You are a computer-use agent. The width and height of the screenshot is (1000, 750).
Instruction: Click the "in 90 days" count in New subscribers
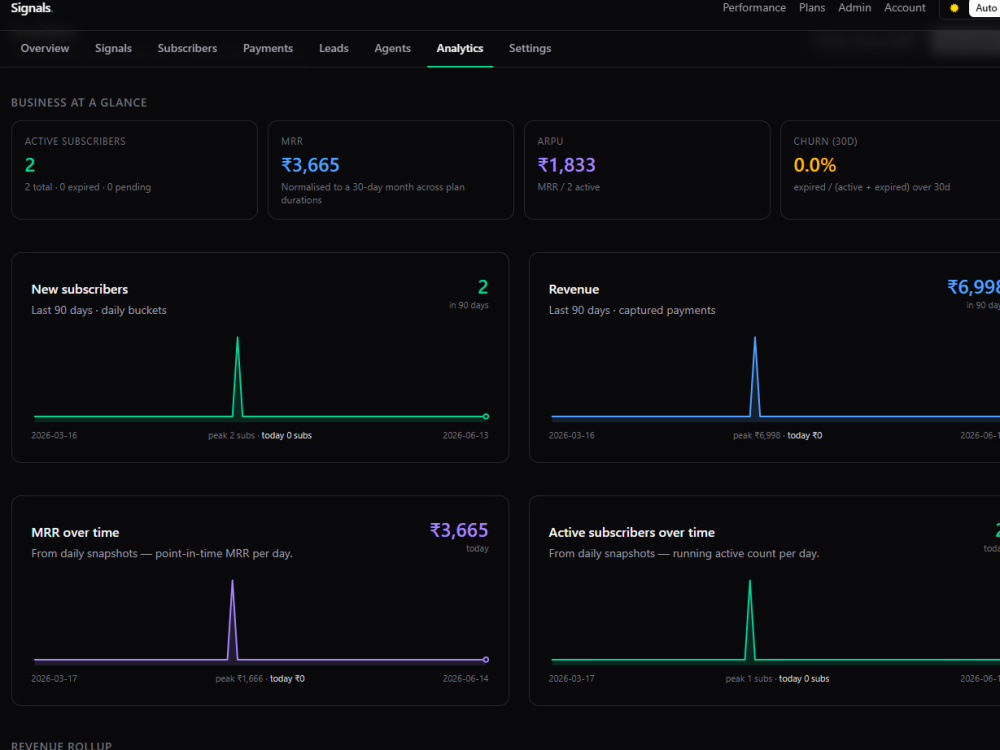tap(469, 305)
